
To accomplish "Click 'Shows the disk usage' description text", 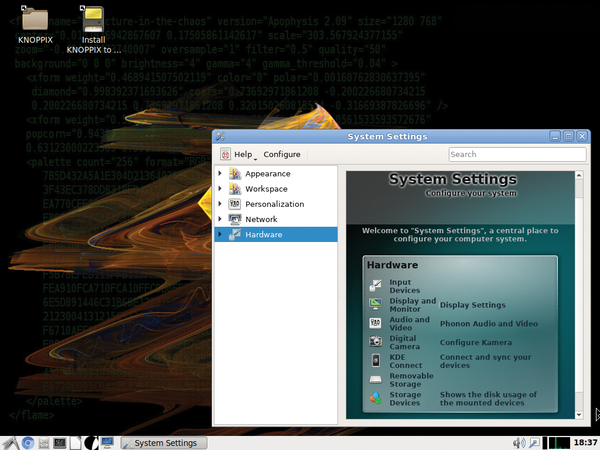I will click(x=488, y=398).
